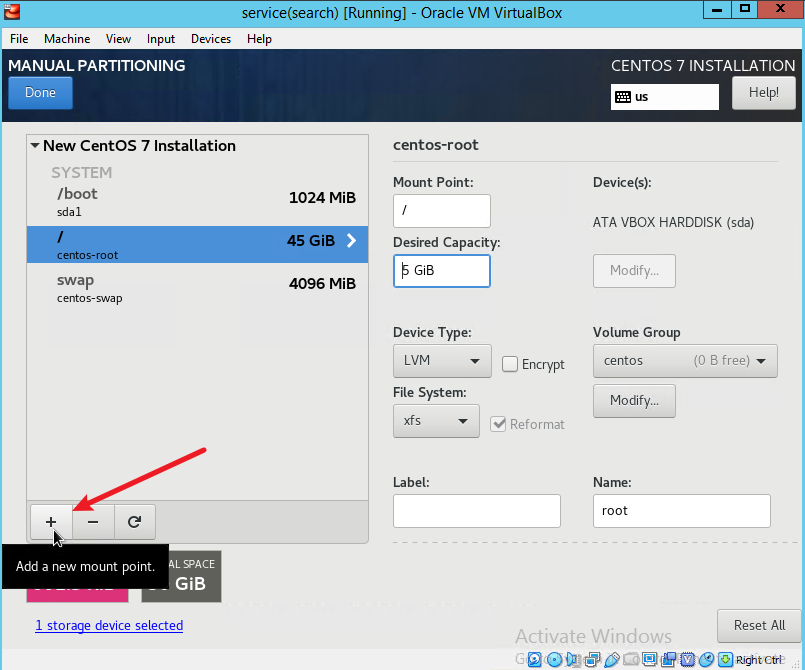
Task: Maximize the VirtualBox window
Action: coord(744,9)
